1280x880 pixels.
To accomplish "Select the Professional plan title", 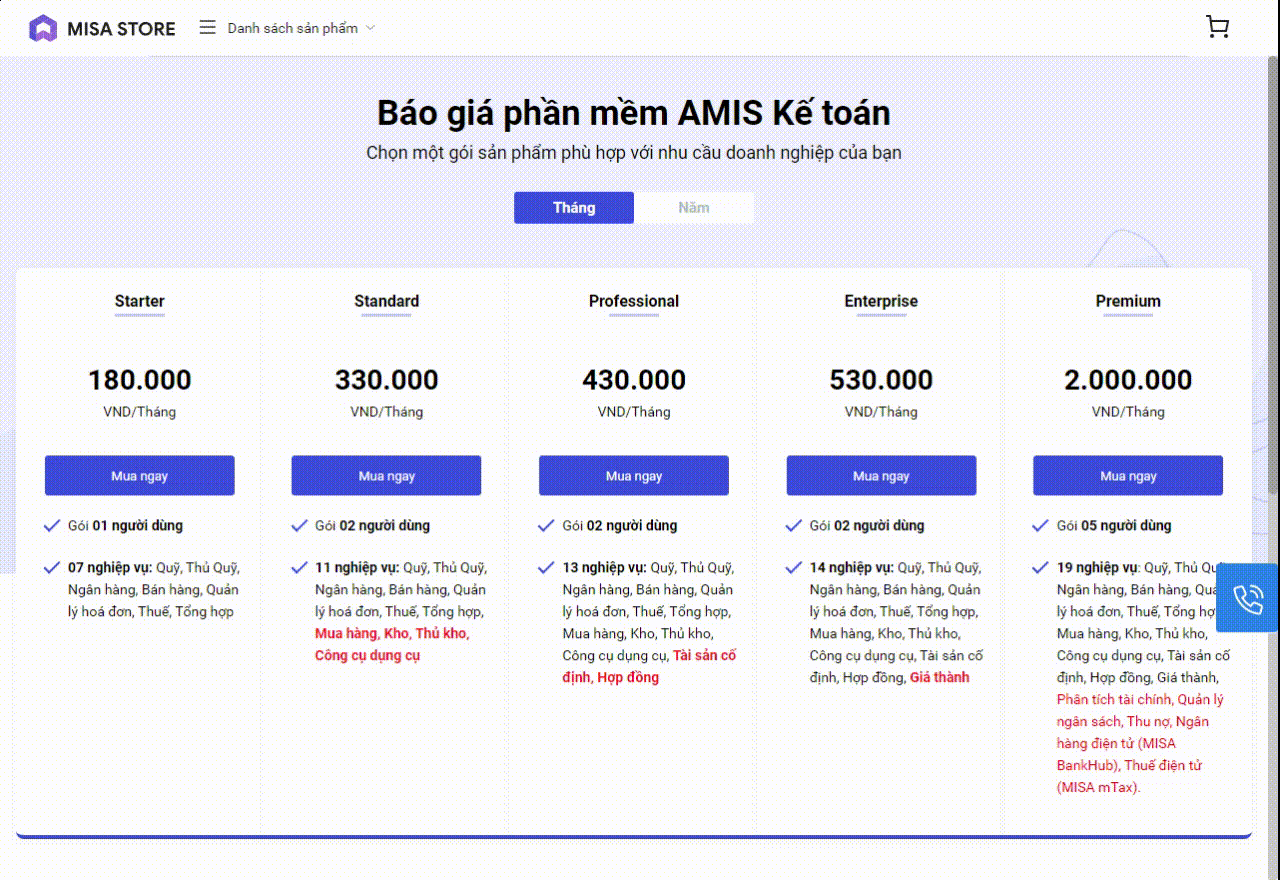I will (x=634, y=301).
